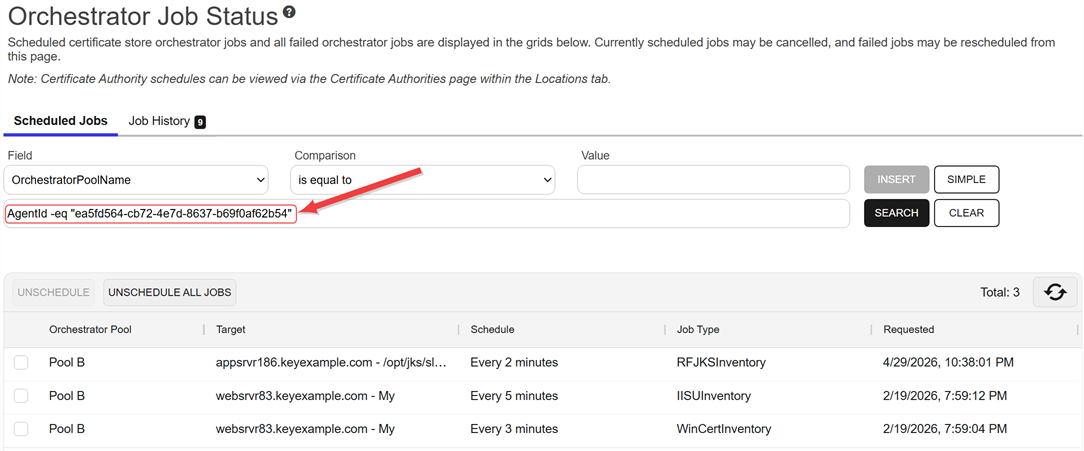
Task: Open the Comparison dropdown showing is equal to
Action: [x=422, y=180]
